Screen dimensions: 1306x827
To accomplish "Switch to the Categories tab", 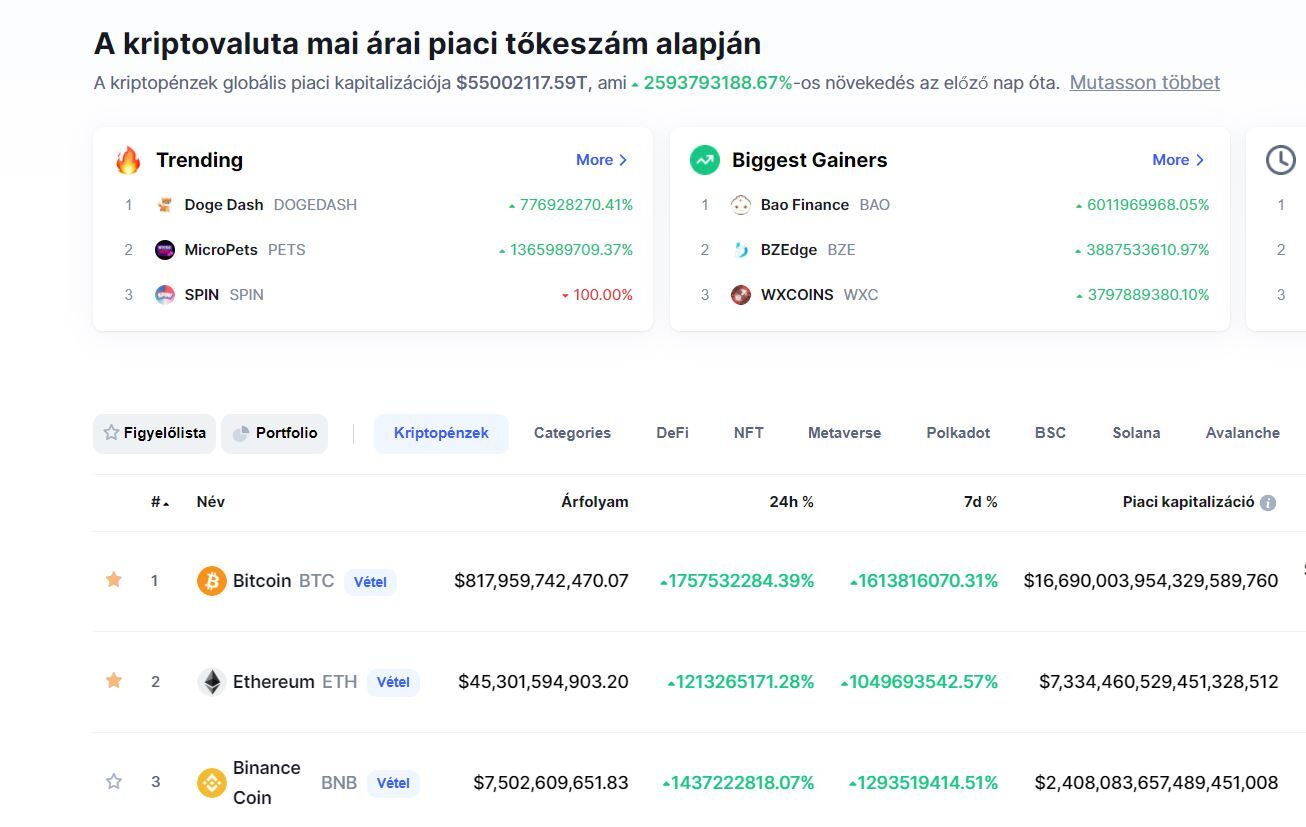I will 572,433.
